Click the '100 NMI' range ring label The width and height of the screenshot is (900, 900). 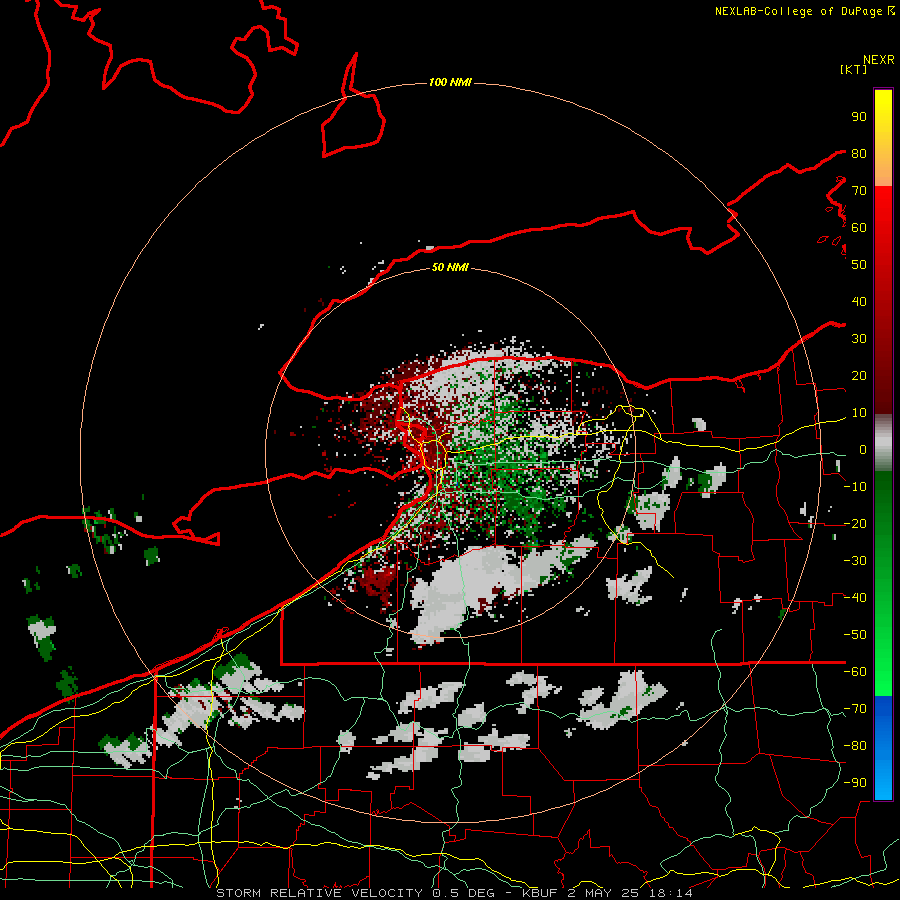(x=450, y=83)
